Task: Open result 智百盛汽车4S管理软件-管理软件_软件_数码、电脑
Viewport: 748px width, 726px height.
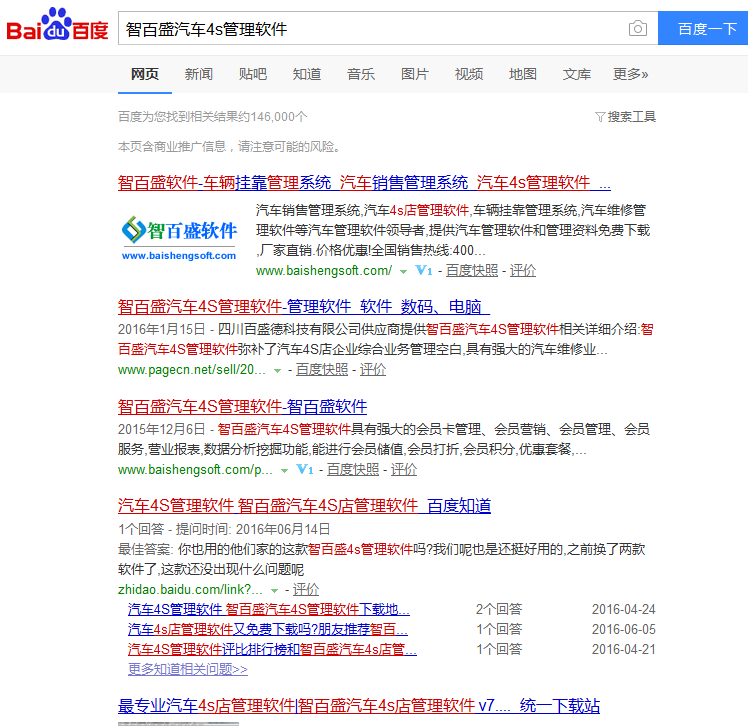Action: point(303,306)
